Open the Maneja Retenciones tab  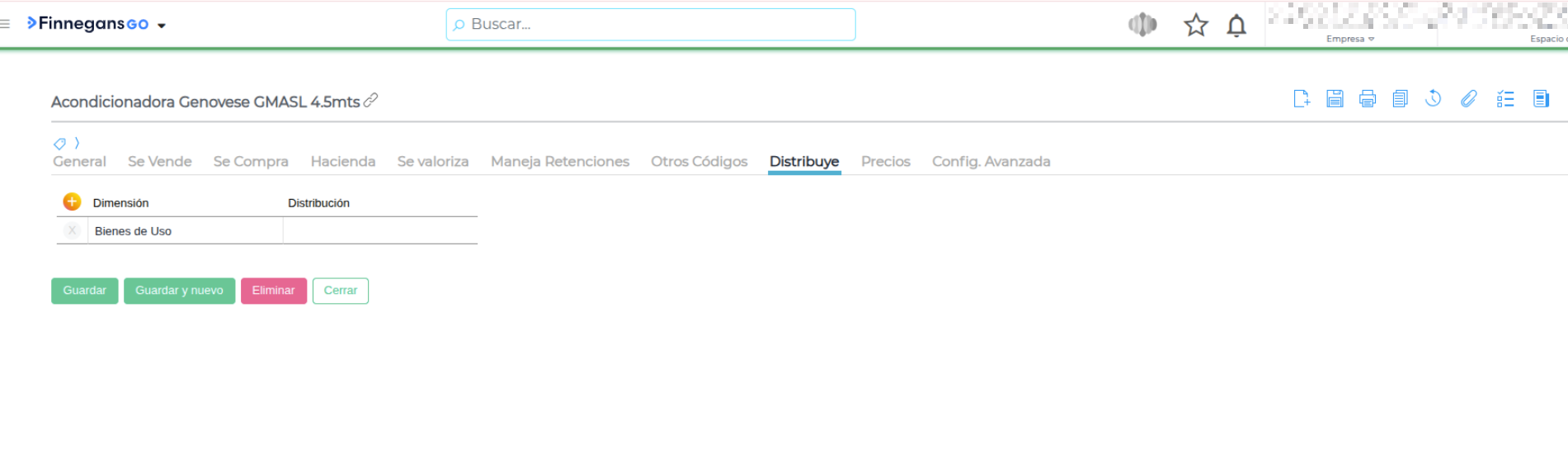pos(559,162)
